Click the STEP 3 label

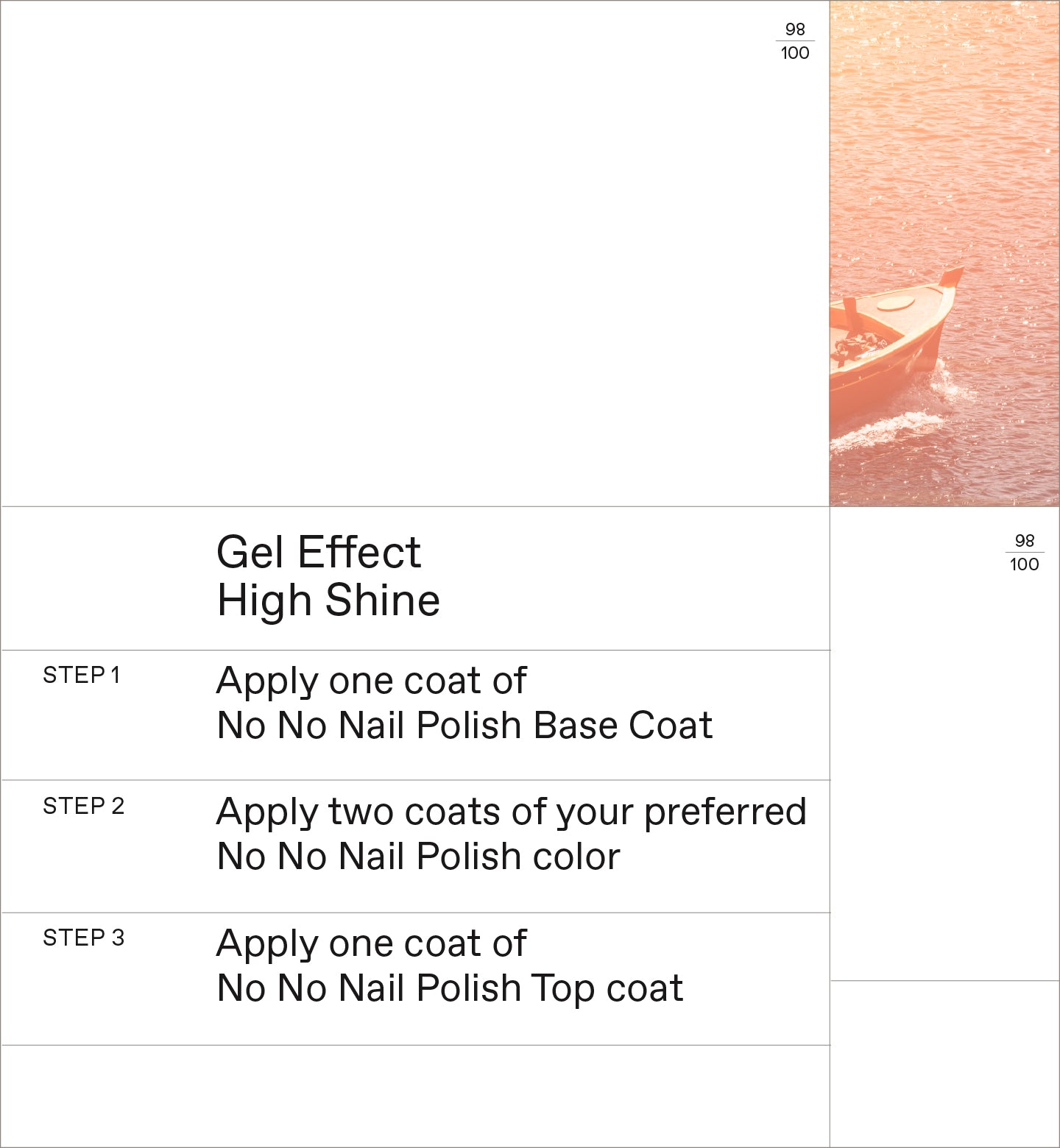[83, 938]
